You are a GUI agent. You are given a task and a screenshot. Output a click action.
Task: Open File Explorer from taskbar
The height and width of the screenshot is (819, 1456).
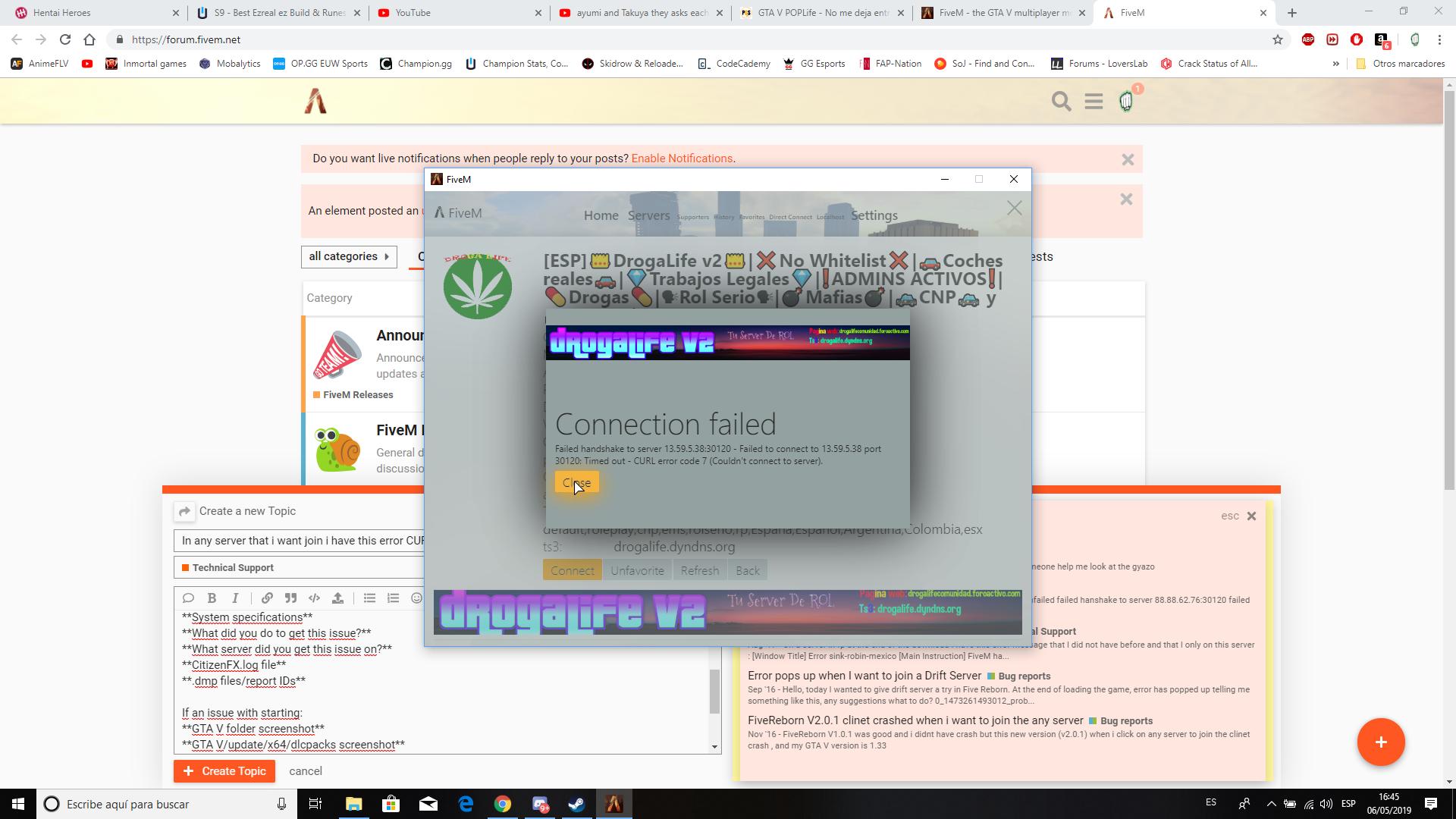click(x=353, y=804)
